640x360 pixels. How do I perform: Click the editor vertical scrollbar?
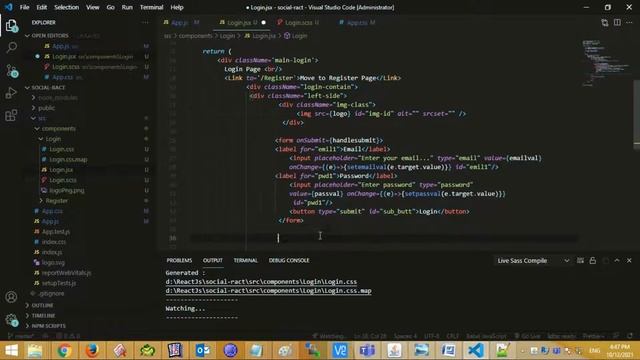[x=636, y=114]
